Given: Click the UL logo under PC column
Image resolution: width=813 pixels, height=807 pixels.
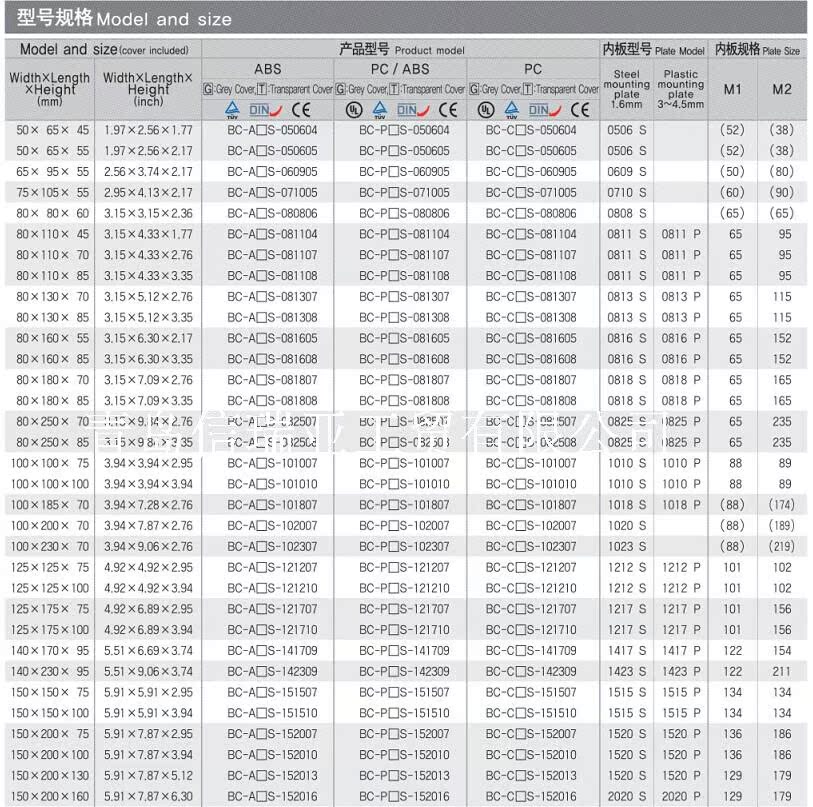Looking at the screenshot, I should click(x=486, y=110).
